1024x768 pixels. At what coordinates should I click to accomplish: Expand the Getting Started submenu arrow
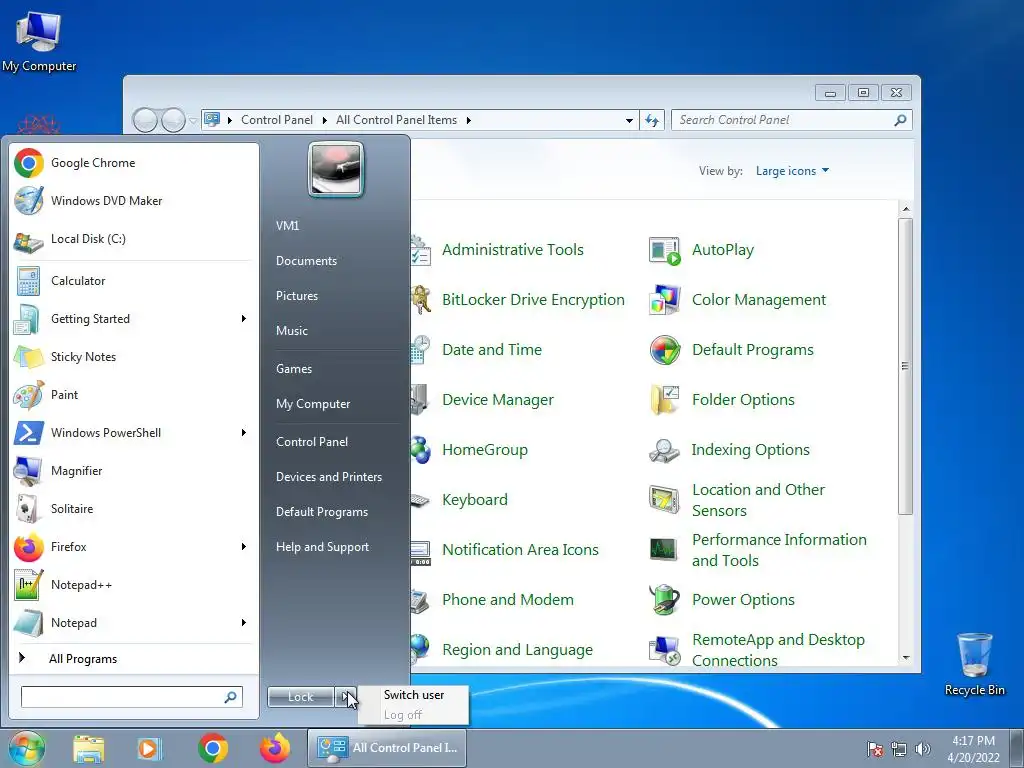244,319
